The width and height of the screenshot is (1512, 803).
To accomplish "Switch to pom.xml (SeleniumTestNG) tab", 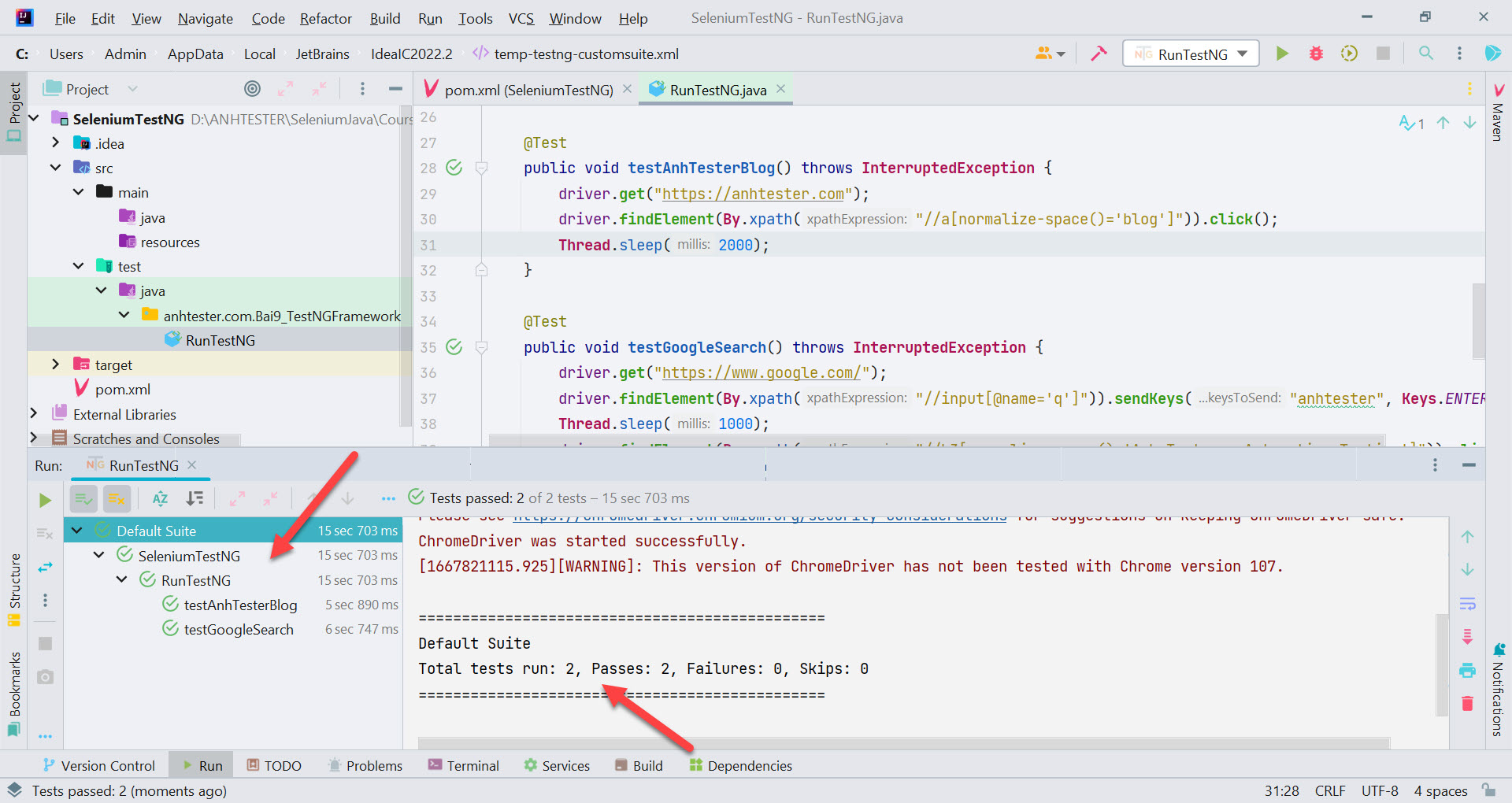I will pos(528,90).
